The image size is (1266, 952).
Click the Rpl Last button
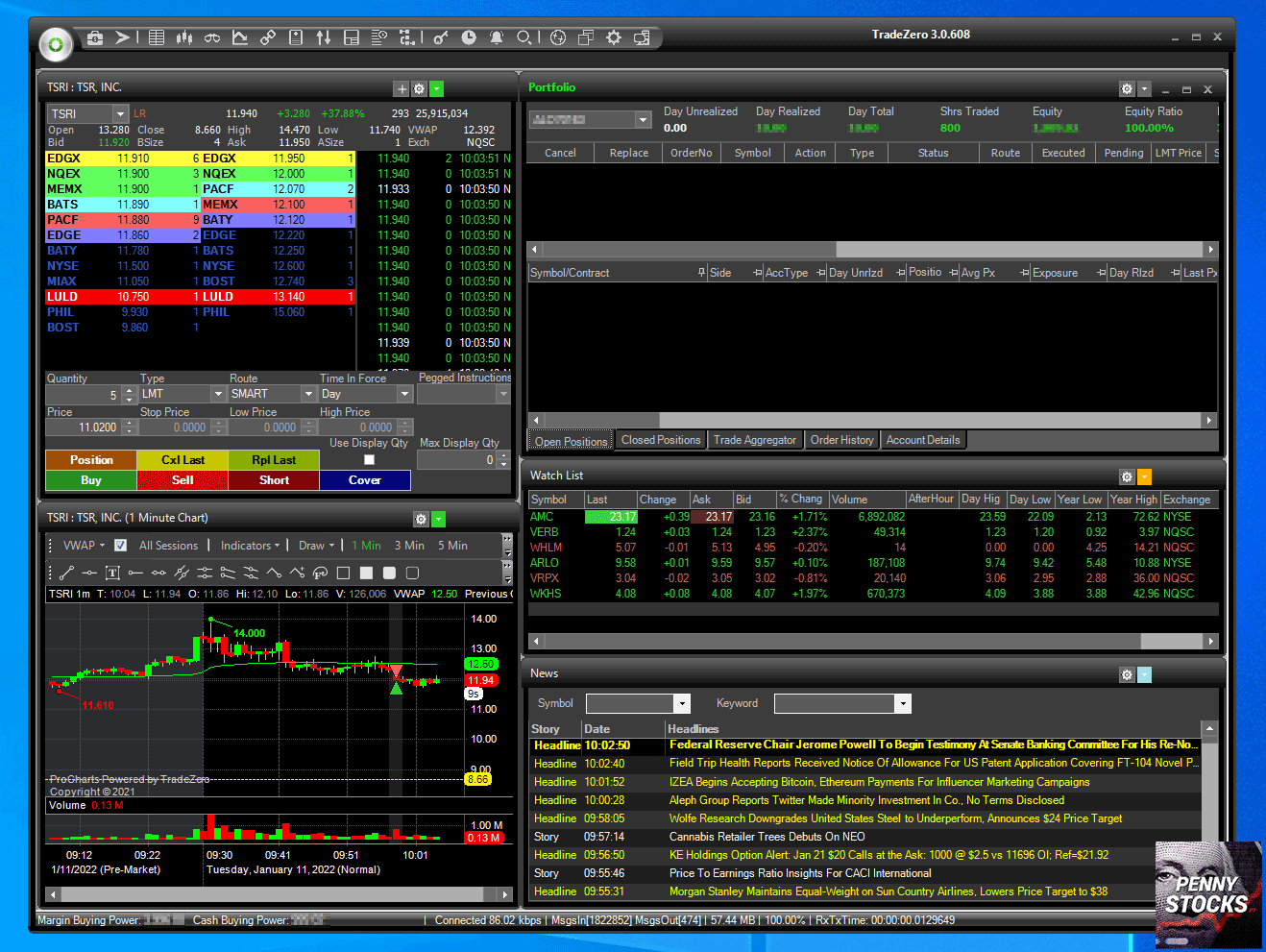pos(274,459)
